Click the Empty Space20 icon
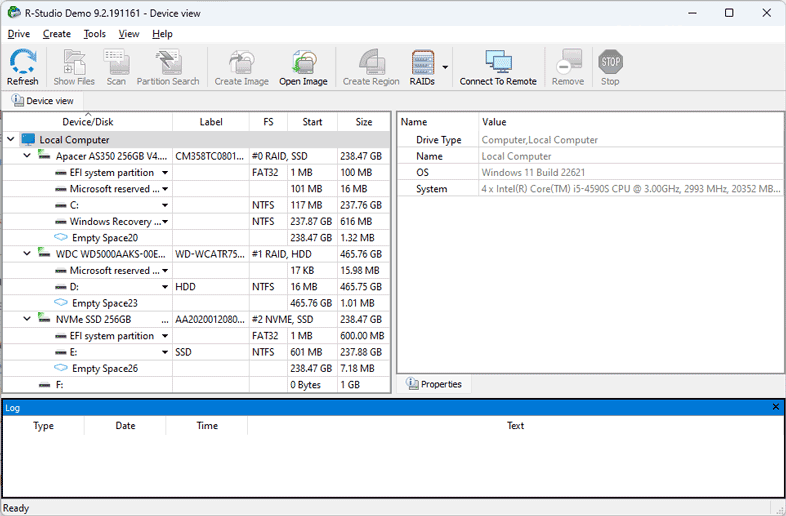Screen dimensions: 786x516 point(61,237)
